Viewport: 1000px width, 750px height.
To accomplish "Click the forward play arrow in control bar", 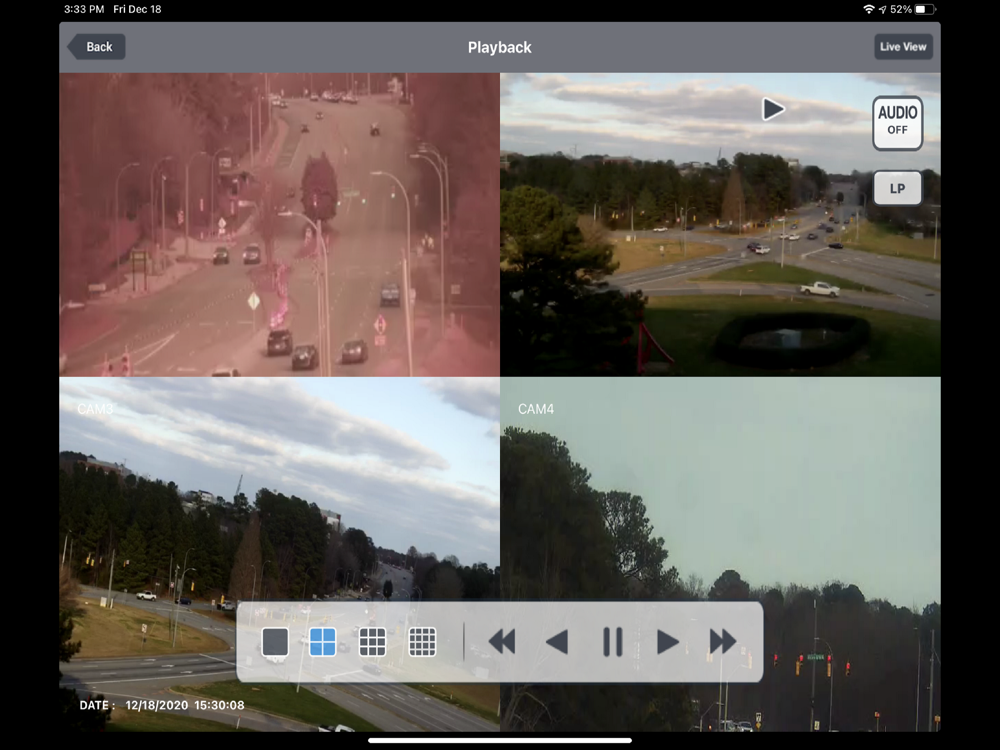I will pos(667,642).
